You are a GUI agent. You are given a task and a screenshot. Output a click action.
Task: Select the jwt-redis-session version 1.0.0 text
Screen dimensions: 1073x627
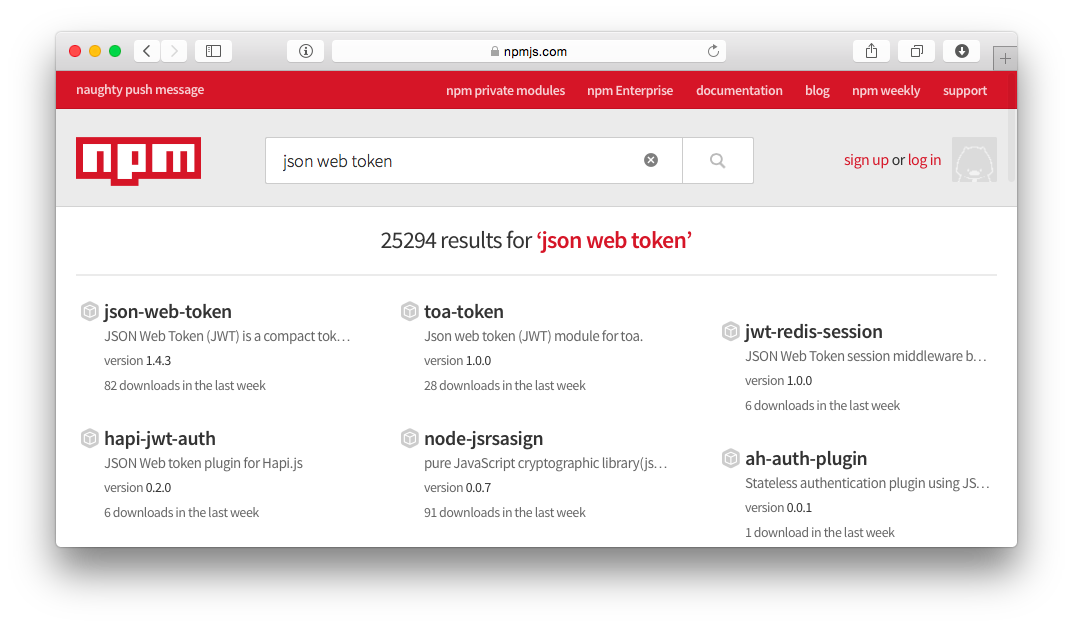pyautogui.click(x=779, y=381)
